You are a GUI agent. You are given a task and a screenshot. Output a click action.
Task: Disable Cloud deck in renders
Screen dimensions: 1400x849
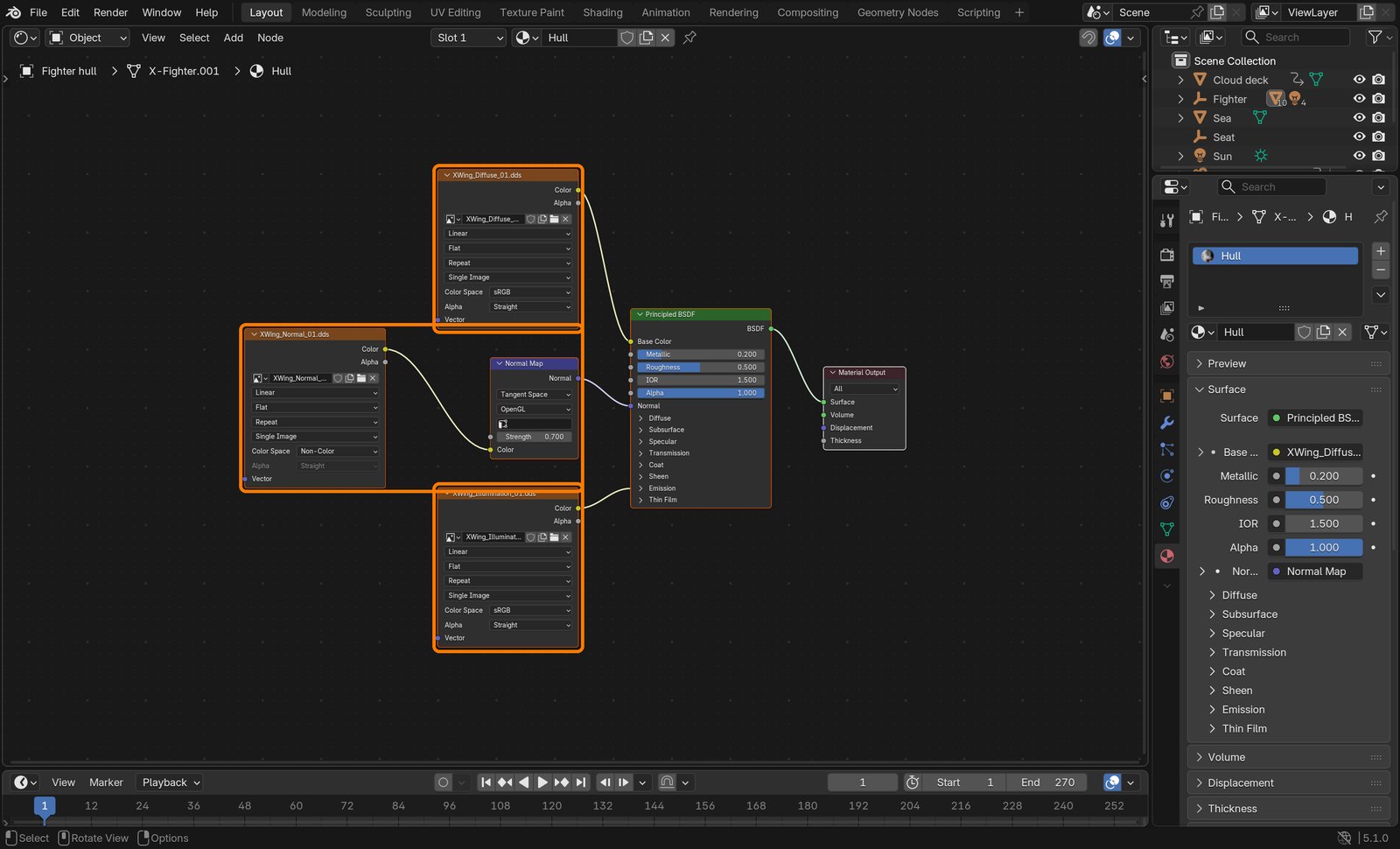(1379, 80)
